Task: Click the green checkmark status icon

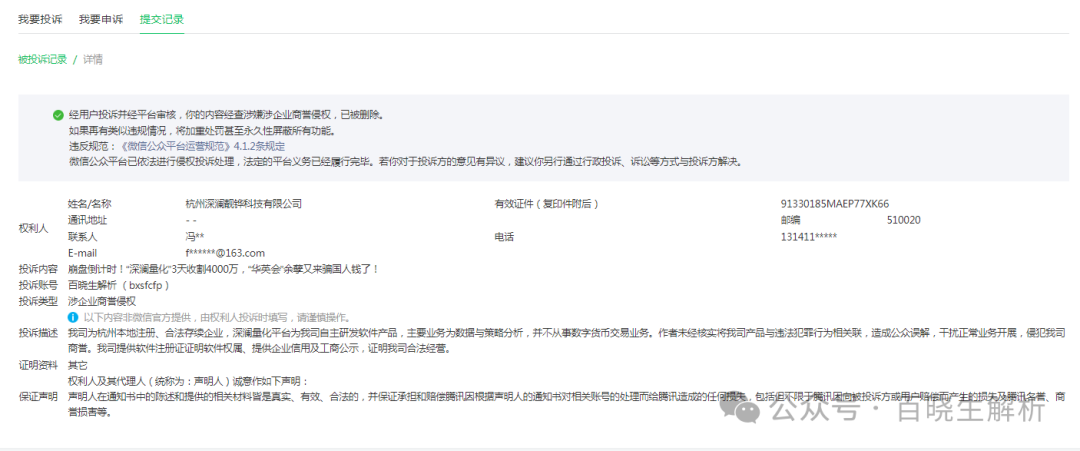Action: tap(58, 115)
